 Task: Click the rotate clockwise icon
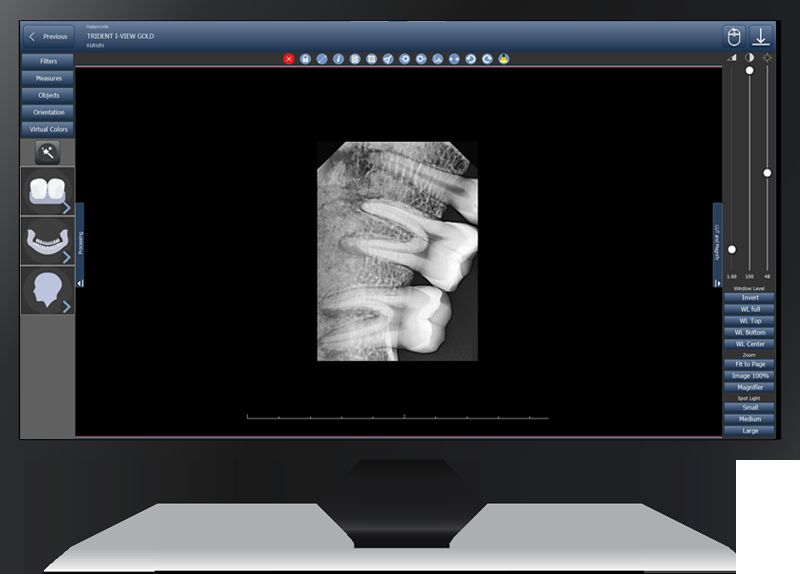(x=487, y=59)
